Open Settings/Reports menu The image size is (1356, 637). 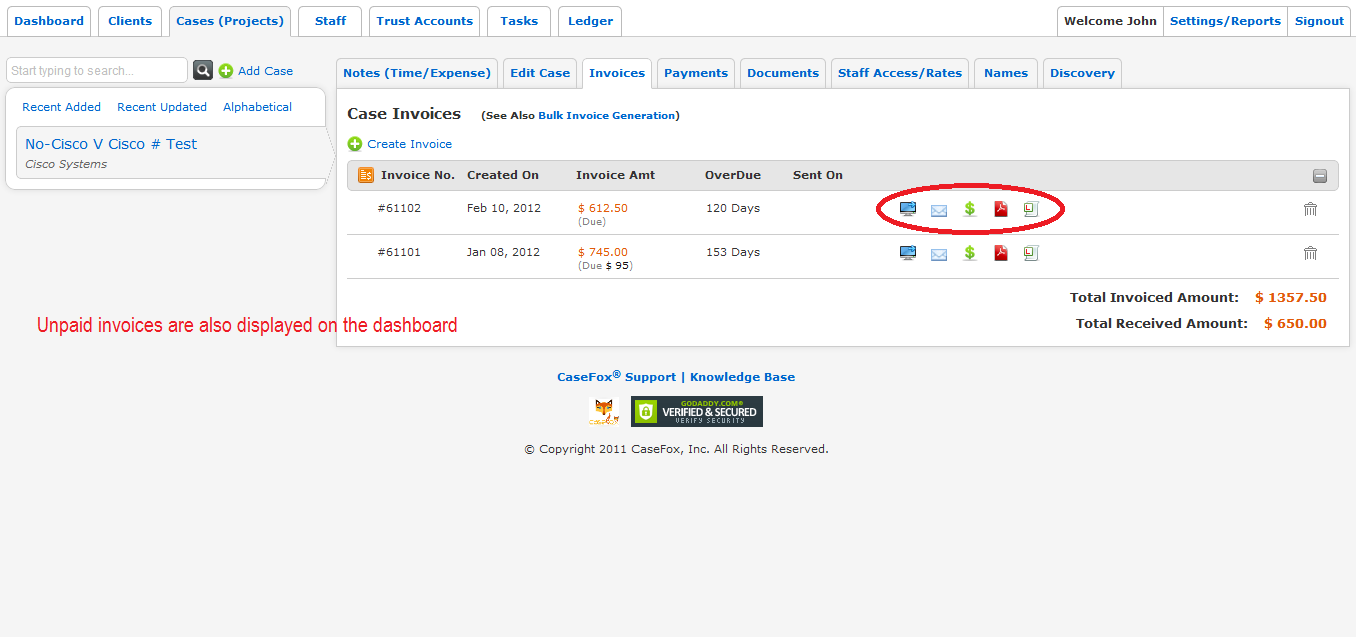(1225, 21)
